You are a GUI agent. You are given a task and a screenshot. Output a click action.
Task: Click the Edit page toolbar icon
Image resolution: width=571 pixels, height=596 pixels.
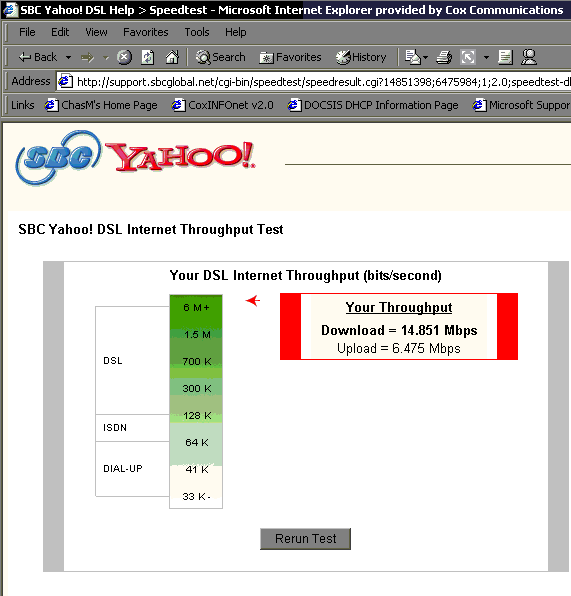(468, 57)
